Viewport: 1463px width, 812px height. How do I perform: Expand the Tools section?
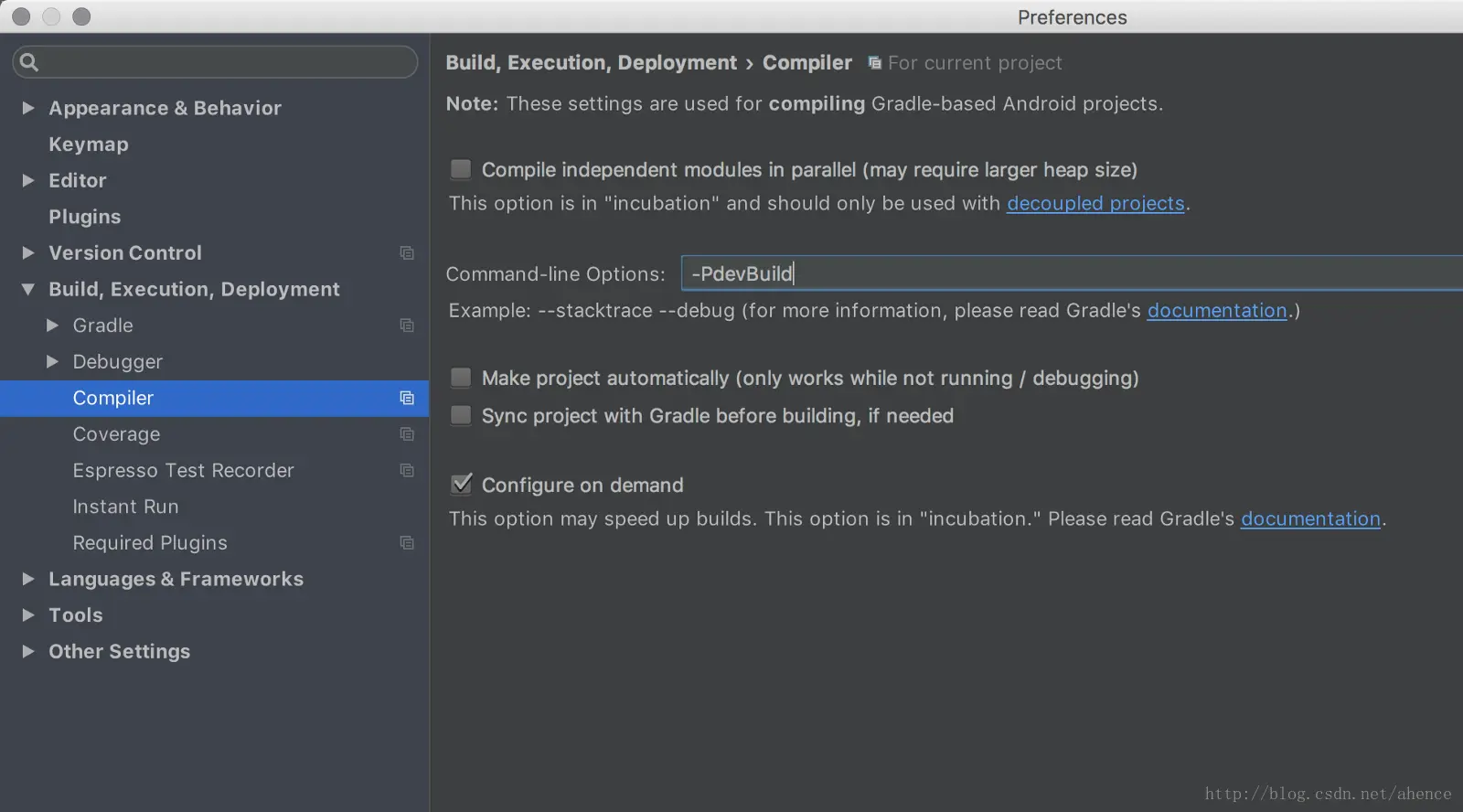pos(28,615)
